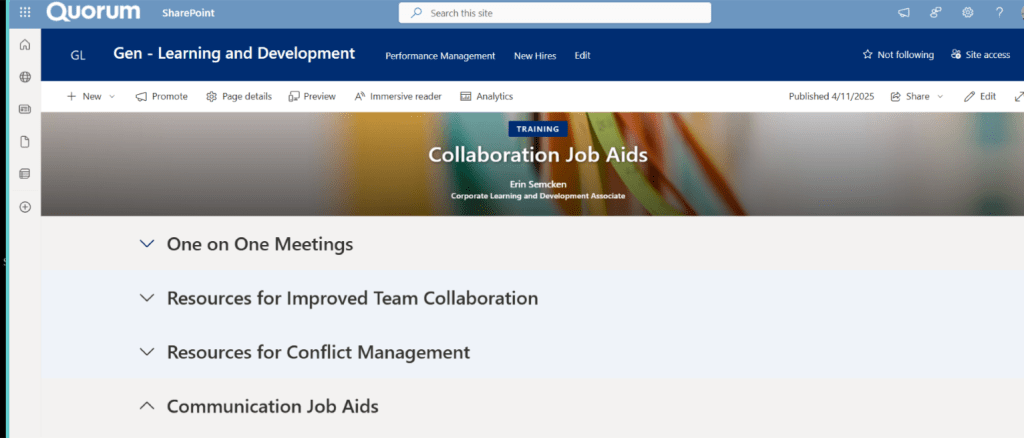The image size is (1024, 438).
Task: Open the New dropdown in command bar
Action: coord(91,97)
